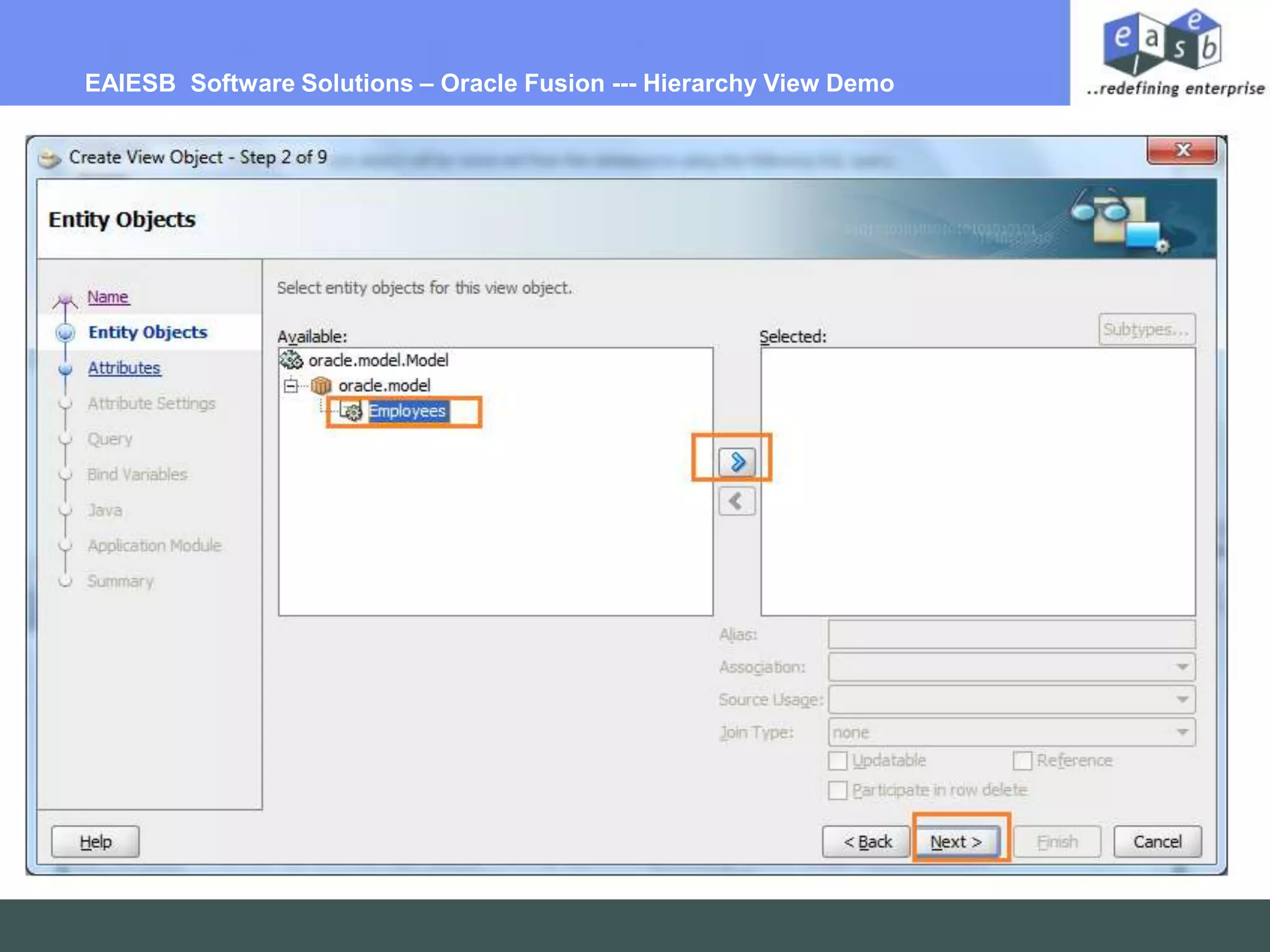Click the oracle.model.Model project icon
Image resolution: width=1270 pixels, height=952 pixels.
coord(291,360)
